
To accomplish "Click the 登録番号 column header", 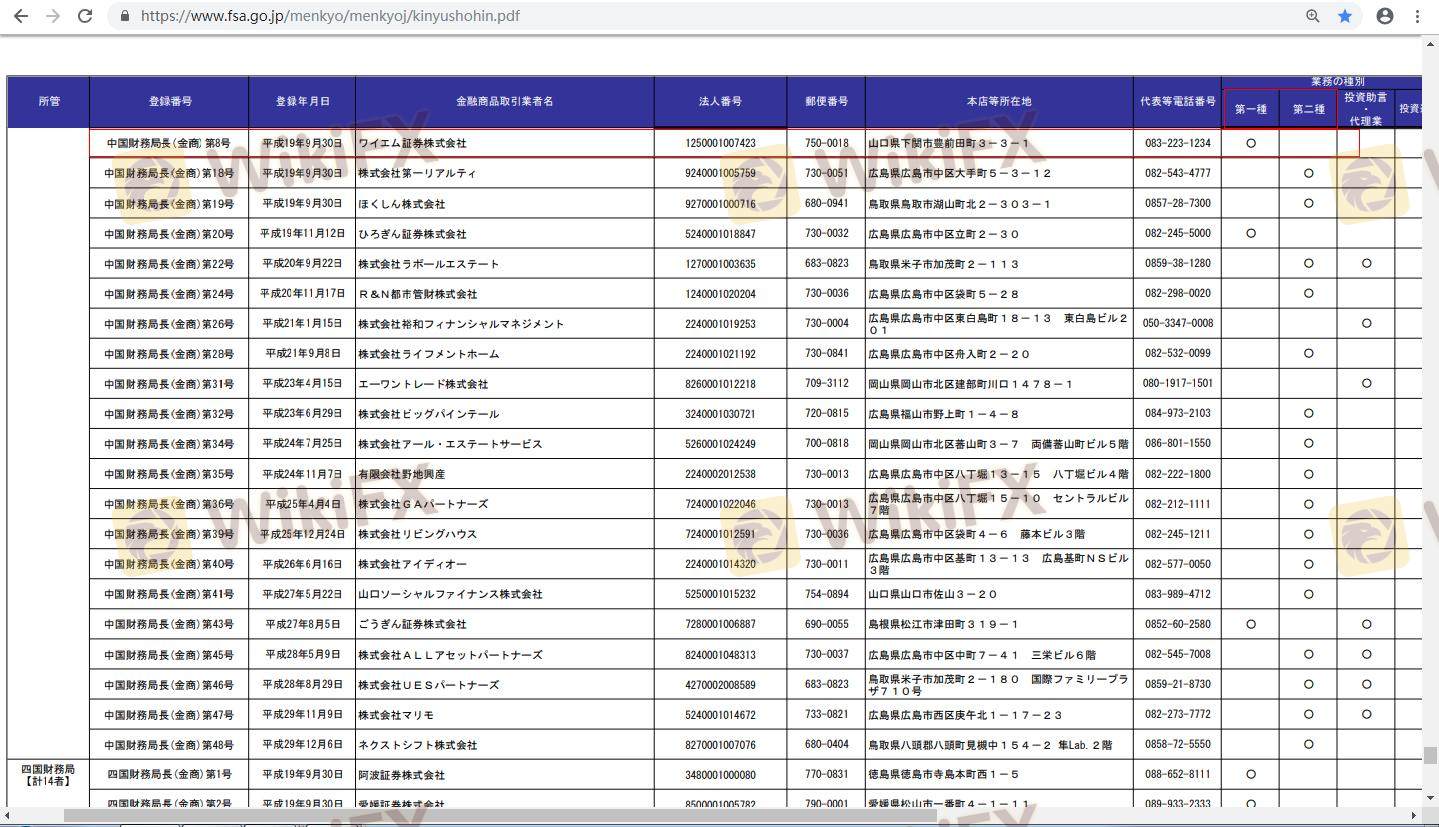I will 169,102.
